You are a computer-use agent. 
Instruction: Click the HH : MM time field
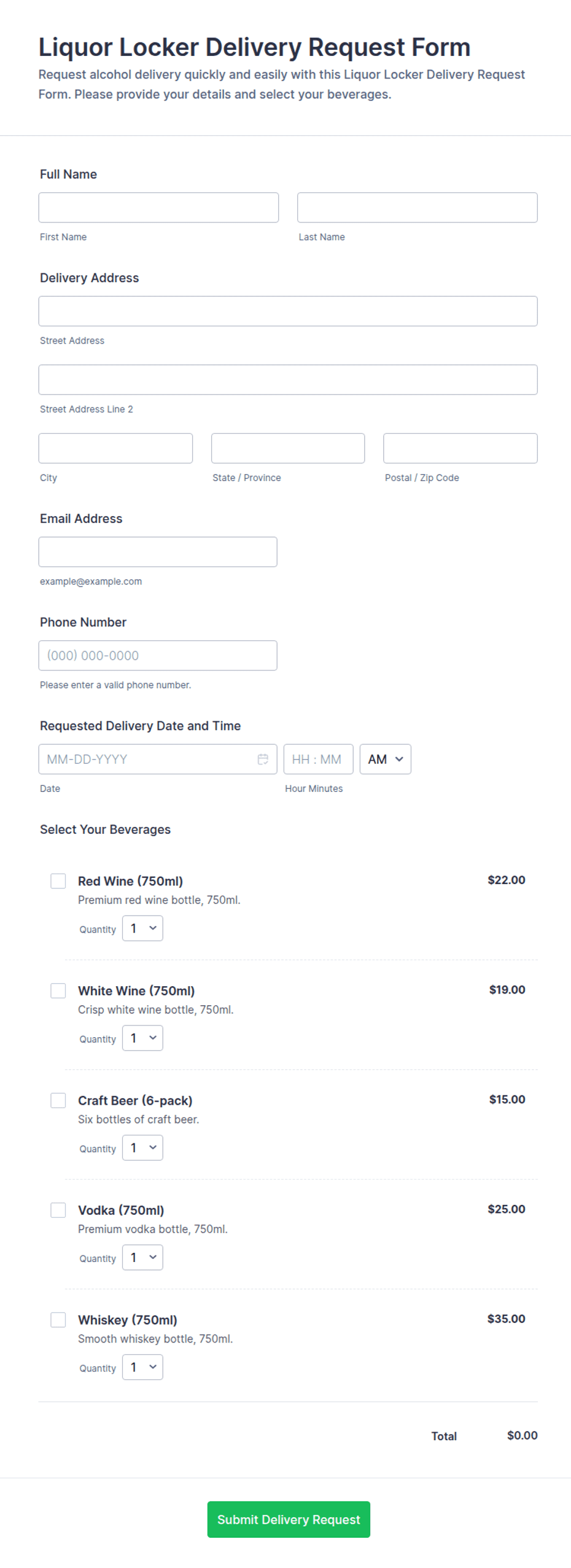[x=318, y=759]
